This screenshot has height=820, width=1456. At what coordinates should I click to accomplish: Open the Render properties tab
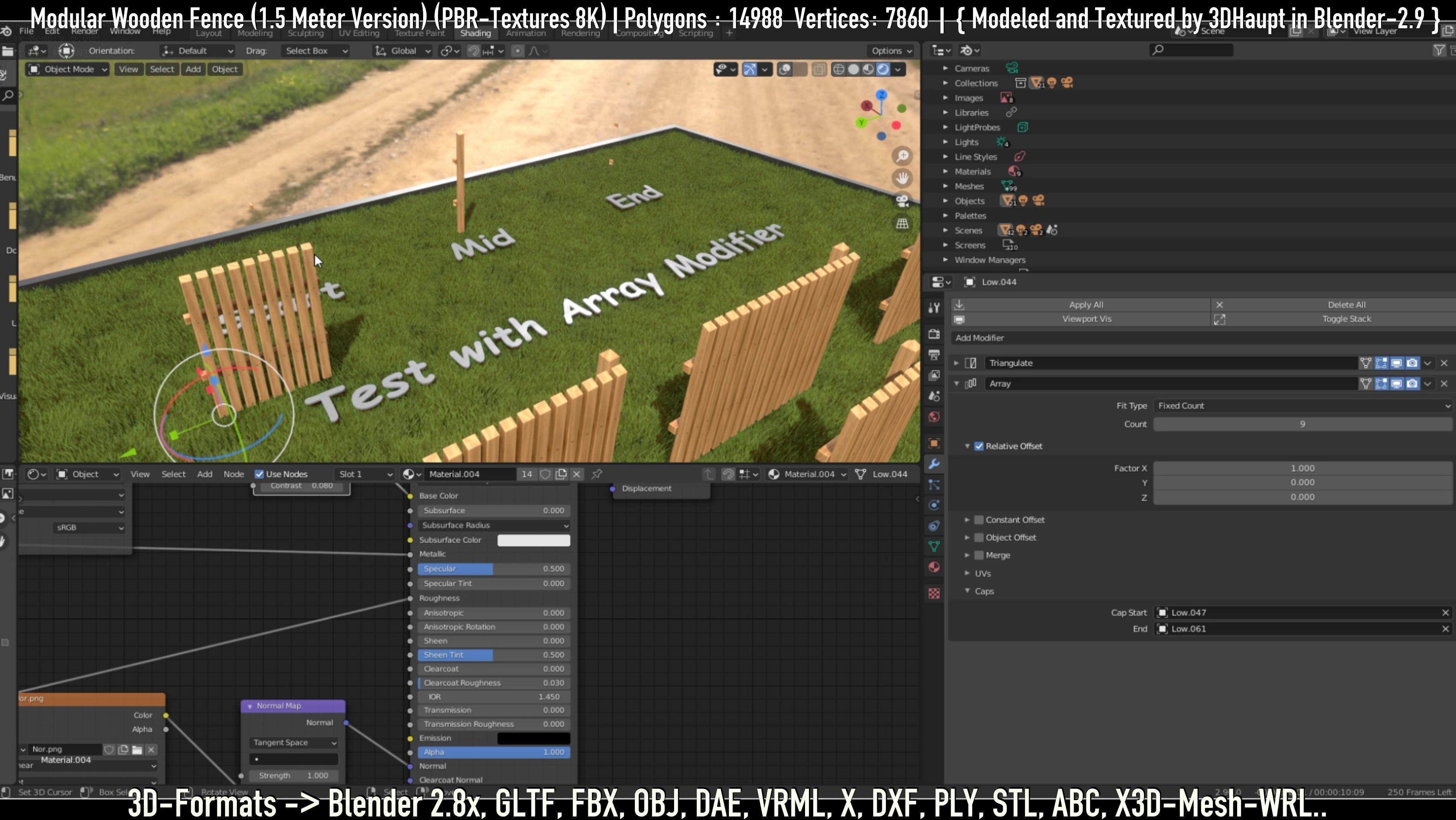pyautogui.click(x=934, y=333)
